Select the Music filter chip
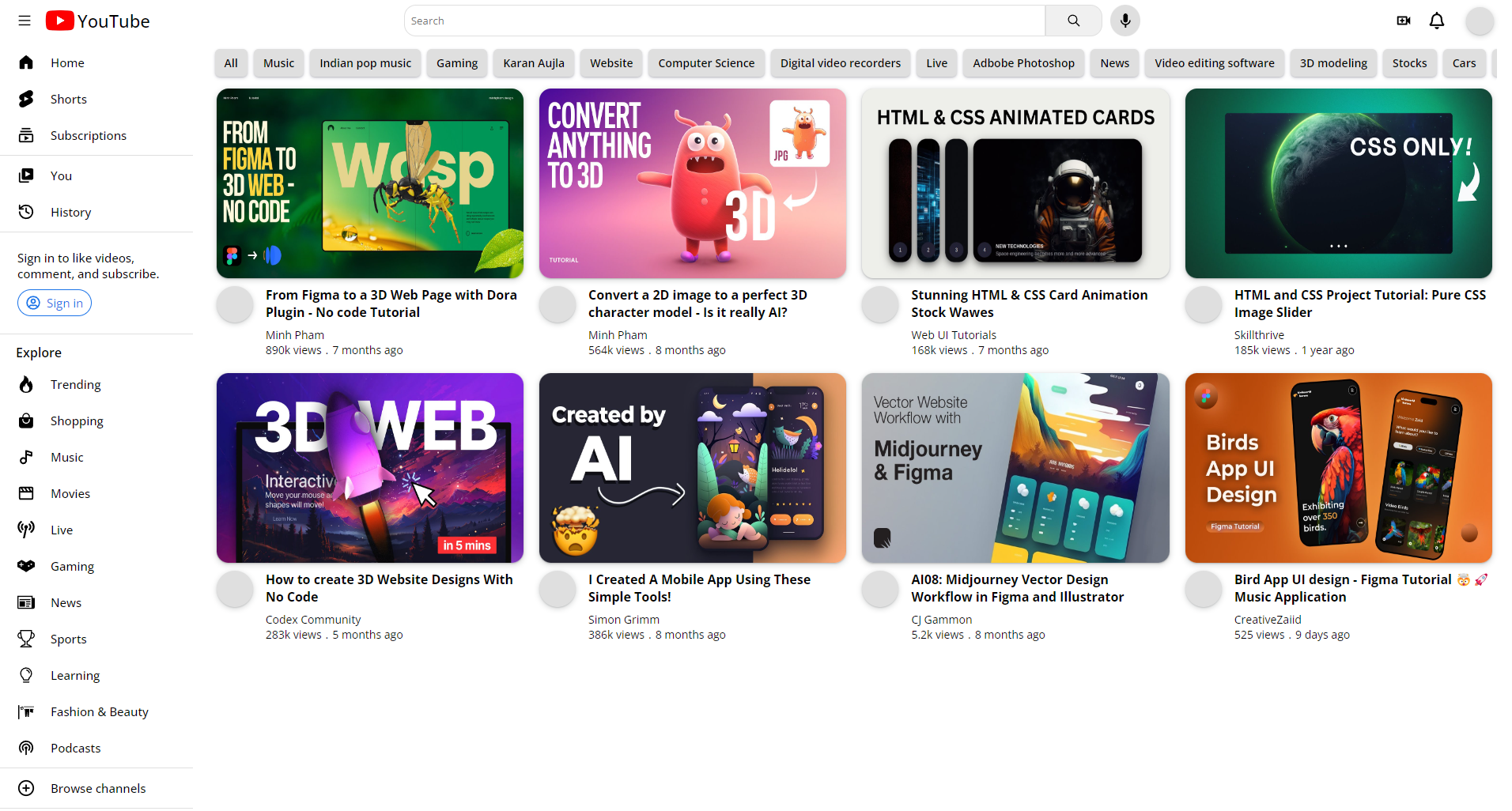This screenshot has height=811, width=1512. (x=278, y=63)
